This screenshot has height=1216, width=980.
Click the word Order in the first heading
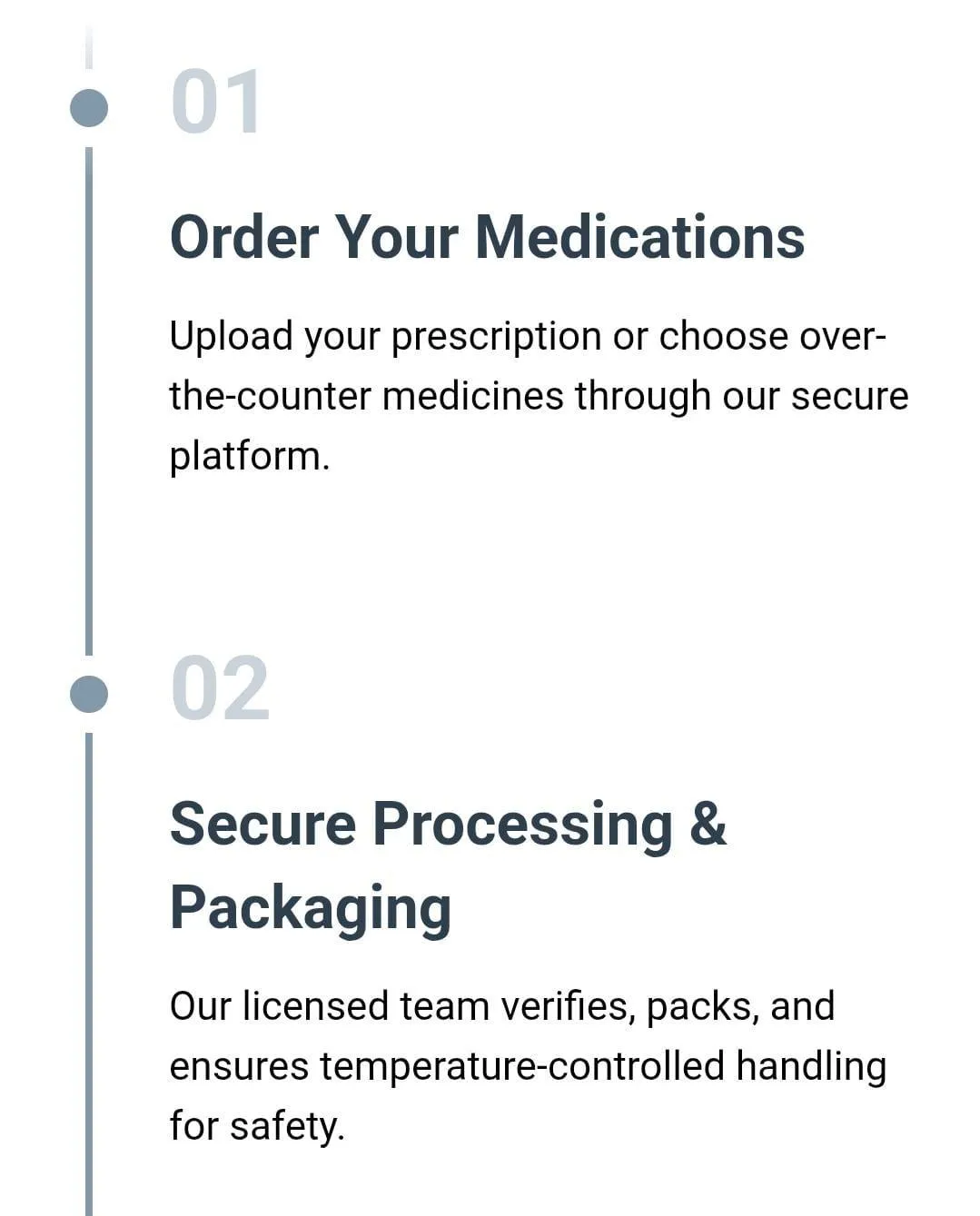click(244, 237)
